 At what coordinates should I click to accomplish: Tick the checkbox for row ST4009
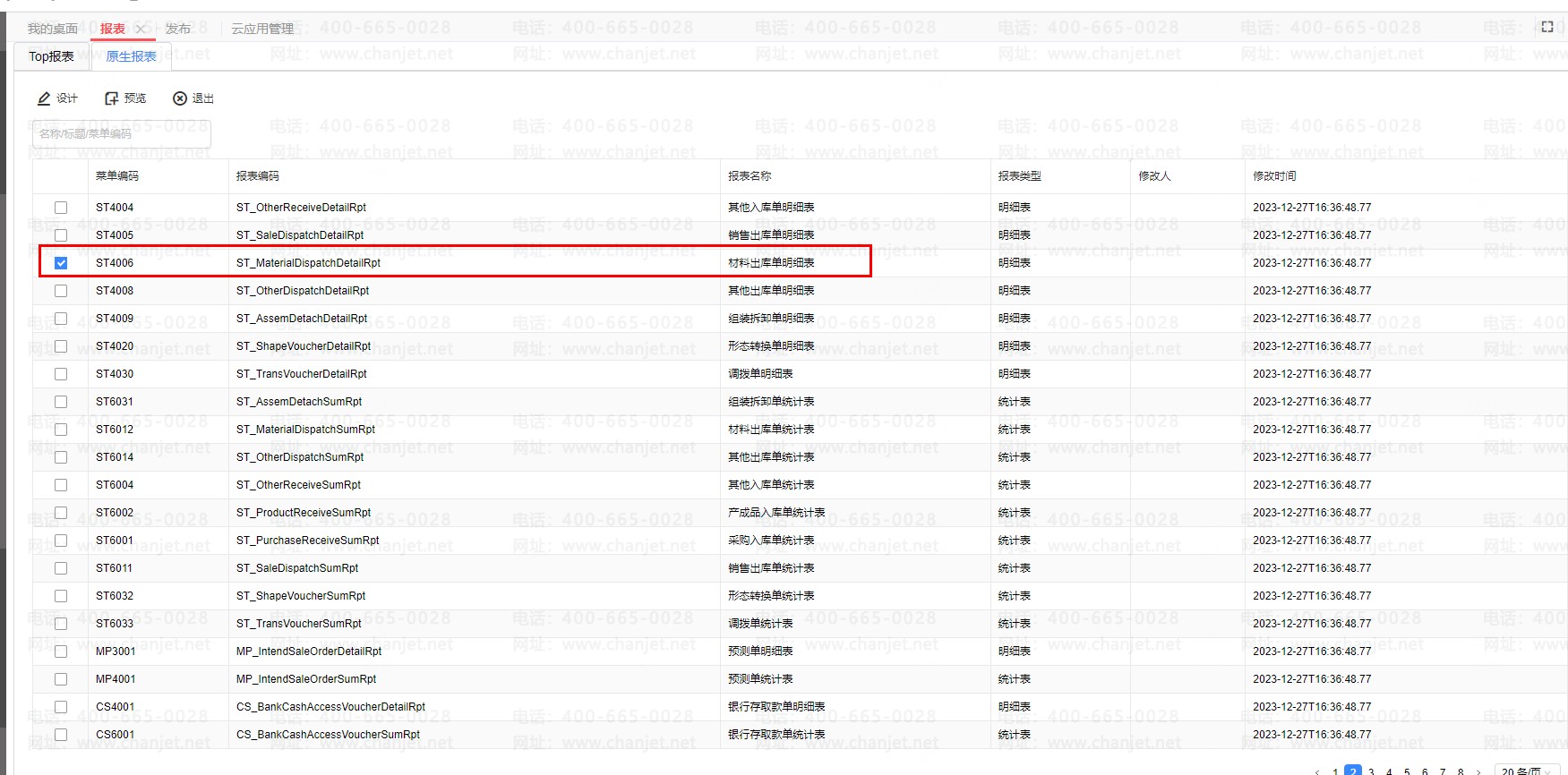pos(61,319)
